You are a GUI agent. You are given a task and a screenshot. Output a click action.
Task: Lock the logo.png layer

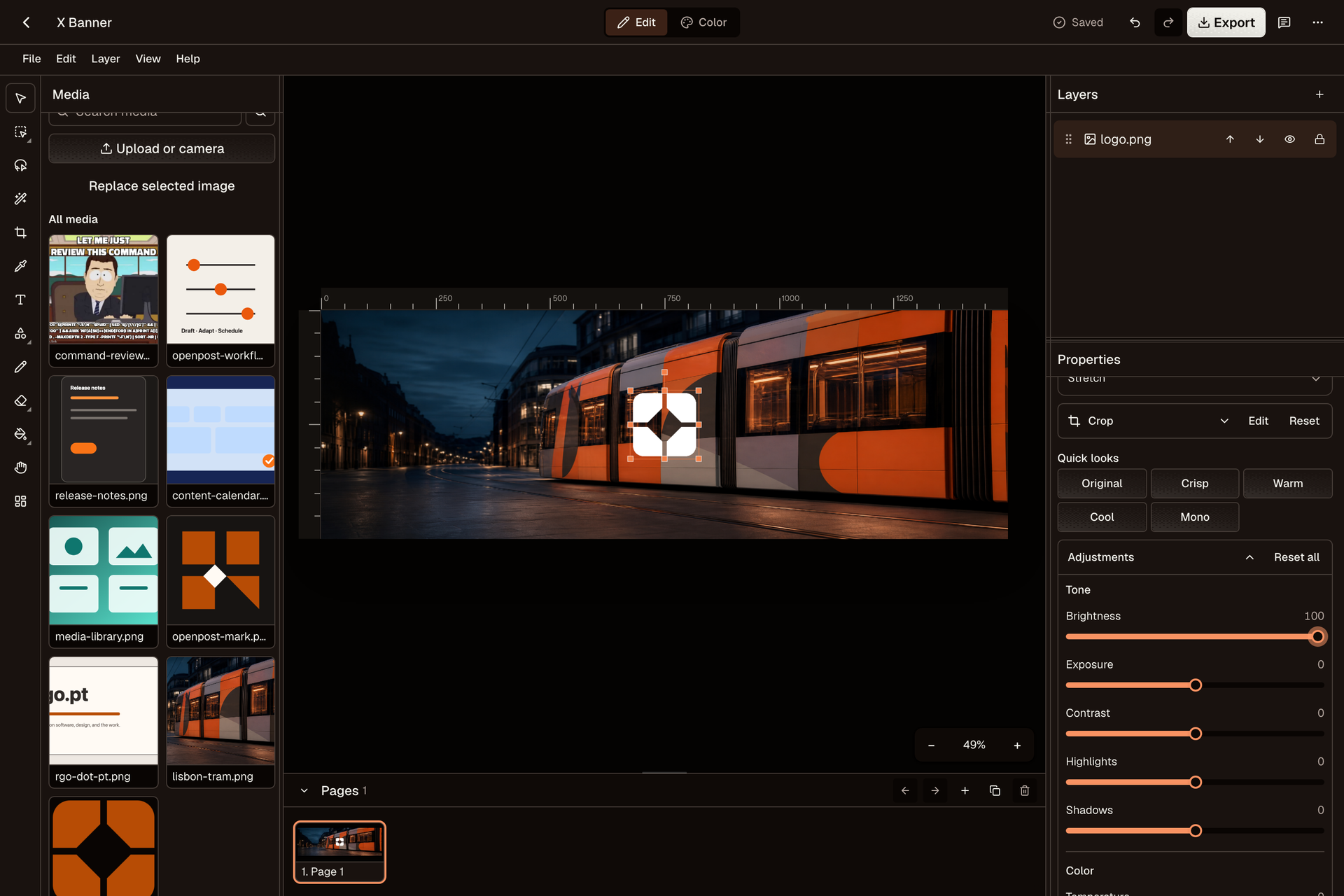tap(1319, 139)
